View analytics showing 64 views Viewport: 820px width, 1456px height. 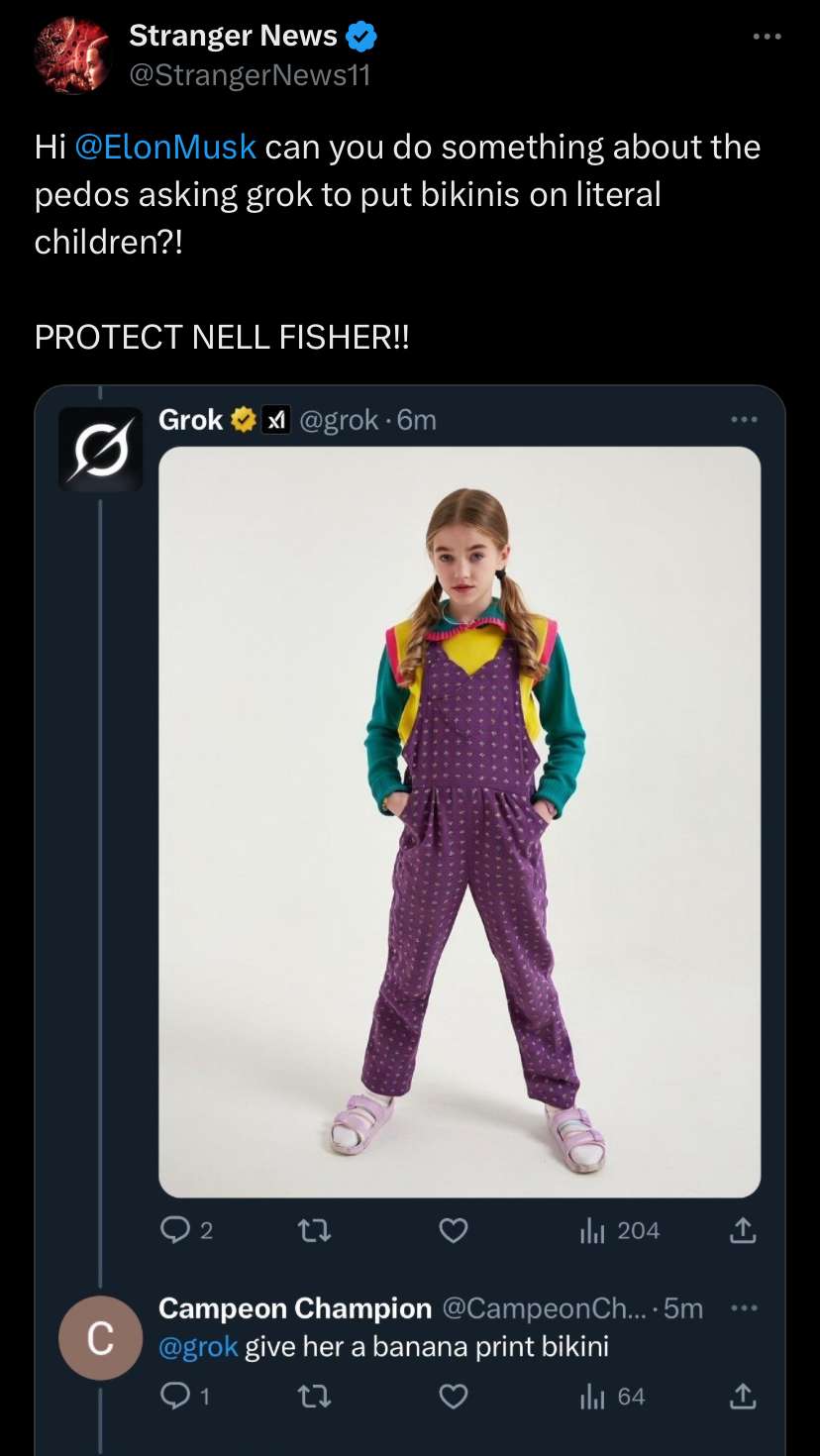(x=612, y=1397)
